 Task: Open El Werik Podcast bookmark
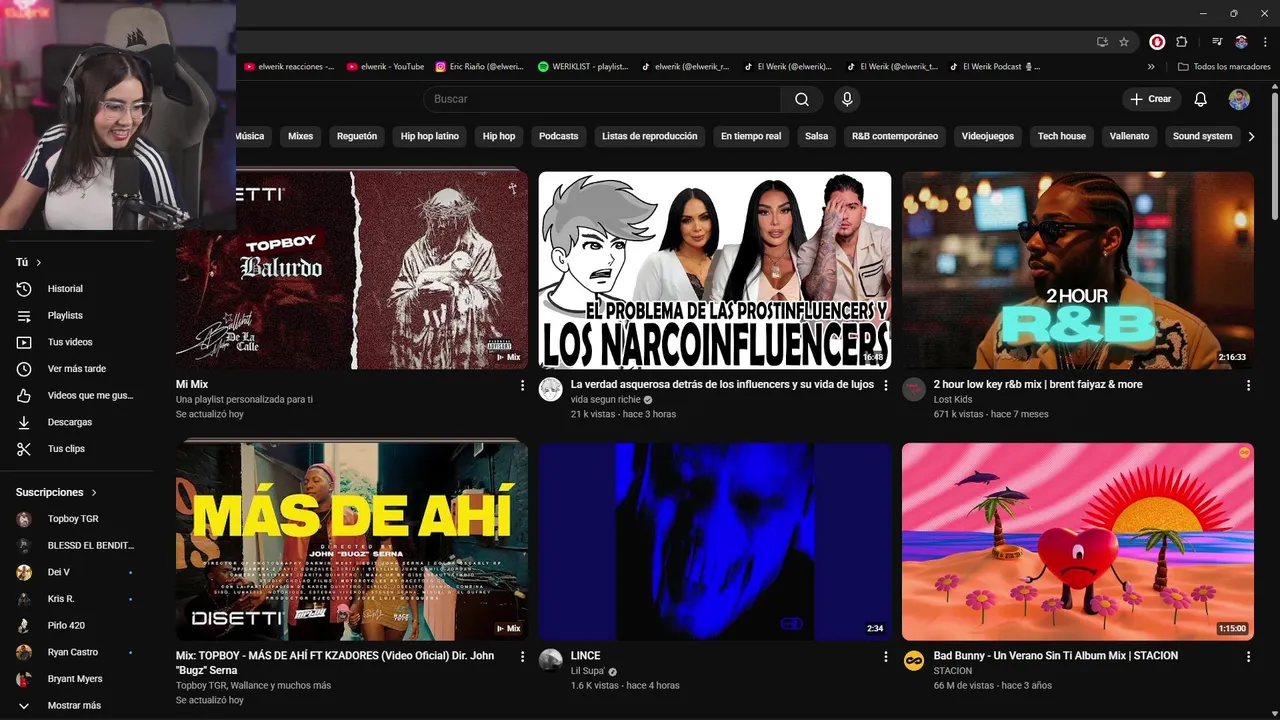point(994,67)
